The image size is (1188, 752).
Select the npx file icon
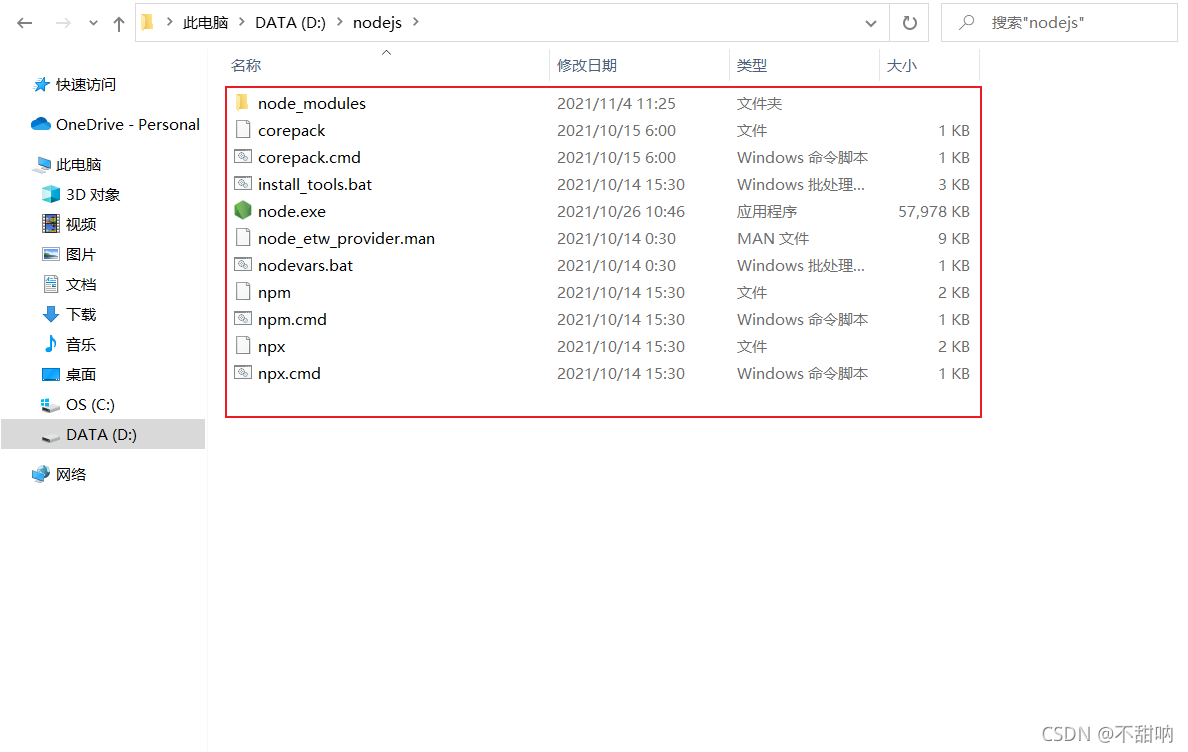(x=242, y=345)
